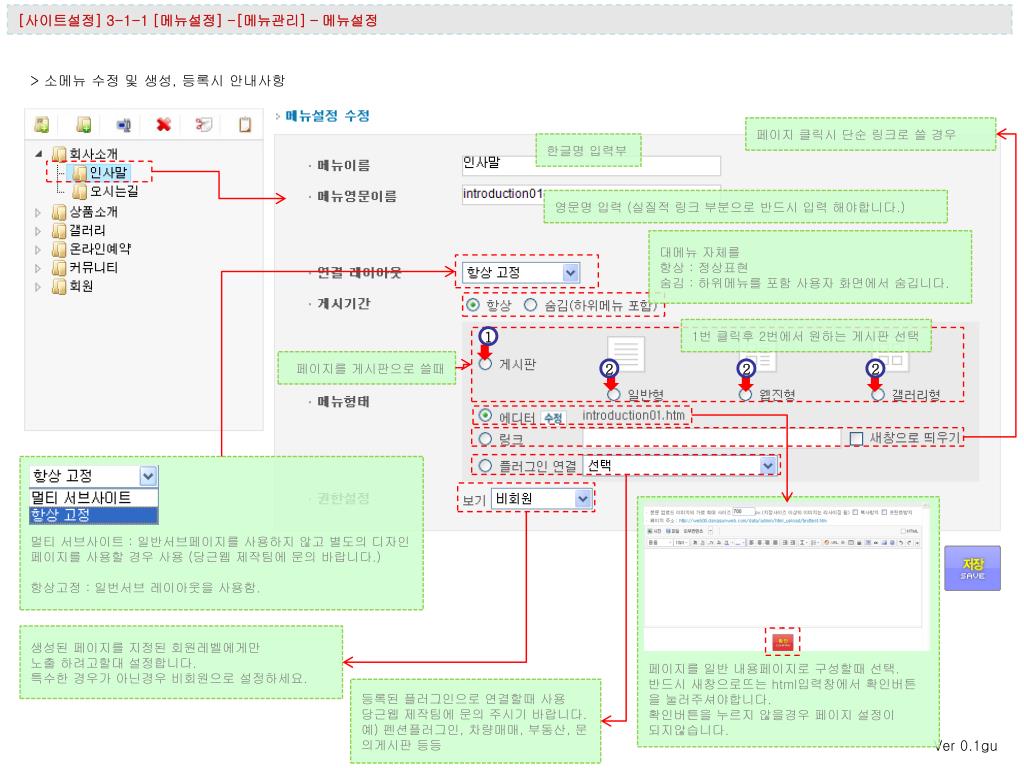Screen dimensions: 1024x768
Task: Click the 수정 button next to 에디터
Action: pyautogui.click(x=553, y=418)
